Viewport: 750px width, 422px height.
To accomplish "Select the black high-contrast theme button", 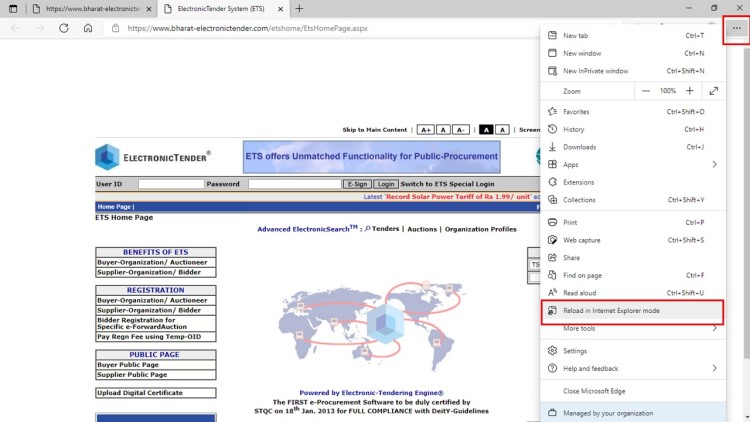I will (486, 130).
